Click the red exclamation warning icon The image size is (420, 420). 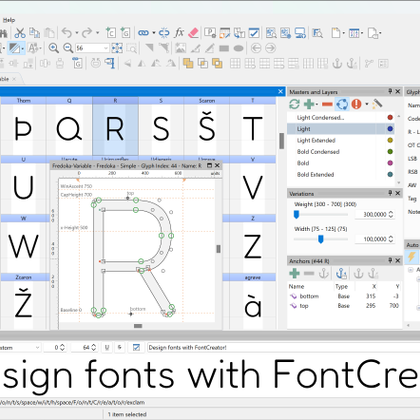coord(356,104)
